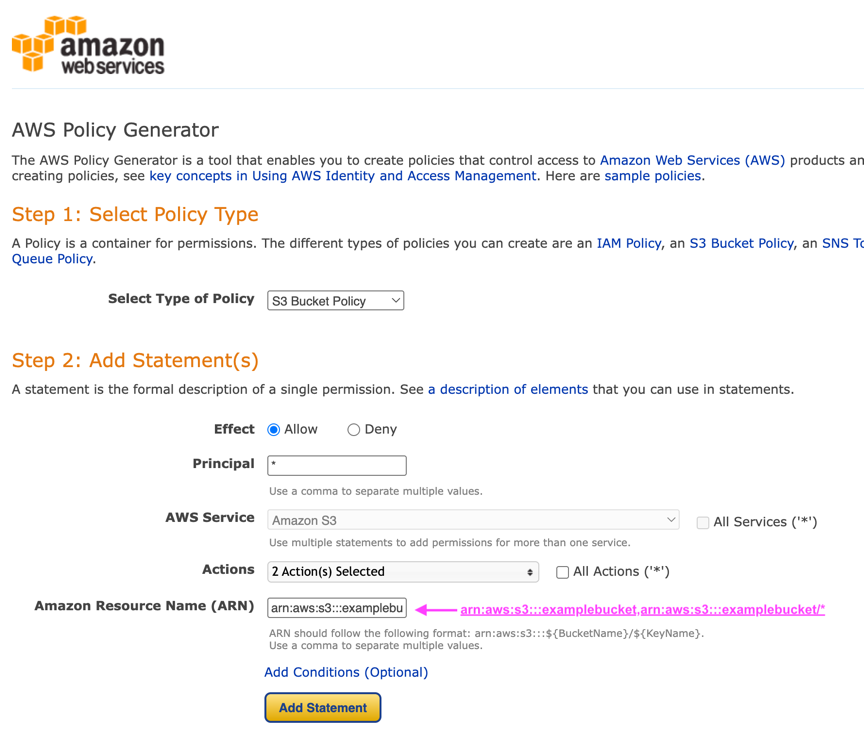Image resolution: width=864 pixels, height=742 pixels.
Task: Click the pink examplebucket ARN annotation text
Action: click(642, 609)
